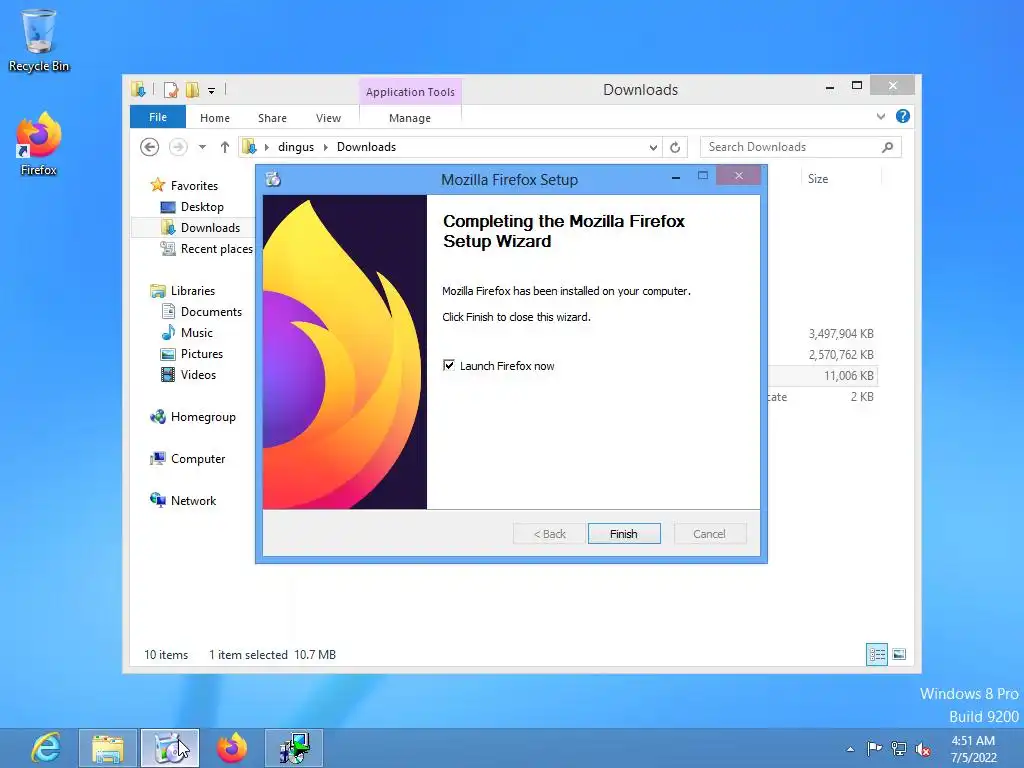Image resolution: width=1024 pixels, height=768 pixels.
Task: Click the Back button in Firefox Setup
Action: coord(549,534)
